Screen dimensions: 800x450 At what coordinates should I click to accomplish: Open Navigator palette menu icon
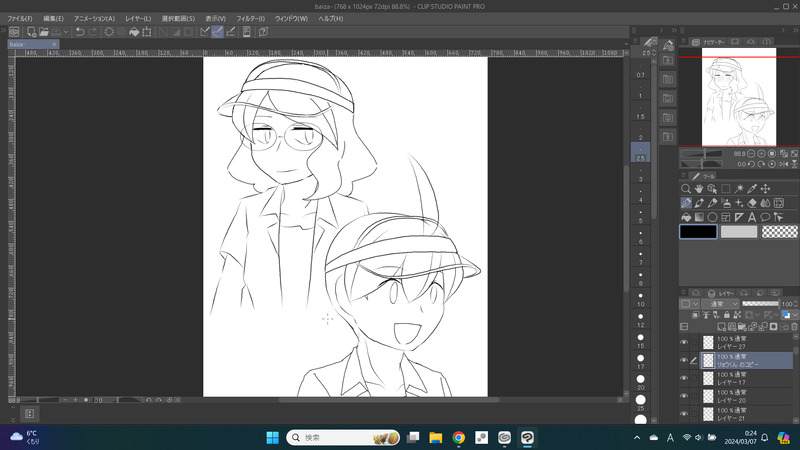(x=684, y=41)
